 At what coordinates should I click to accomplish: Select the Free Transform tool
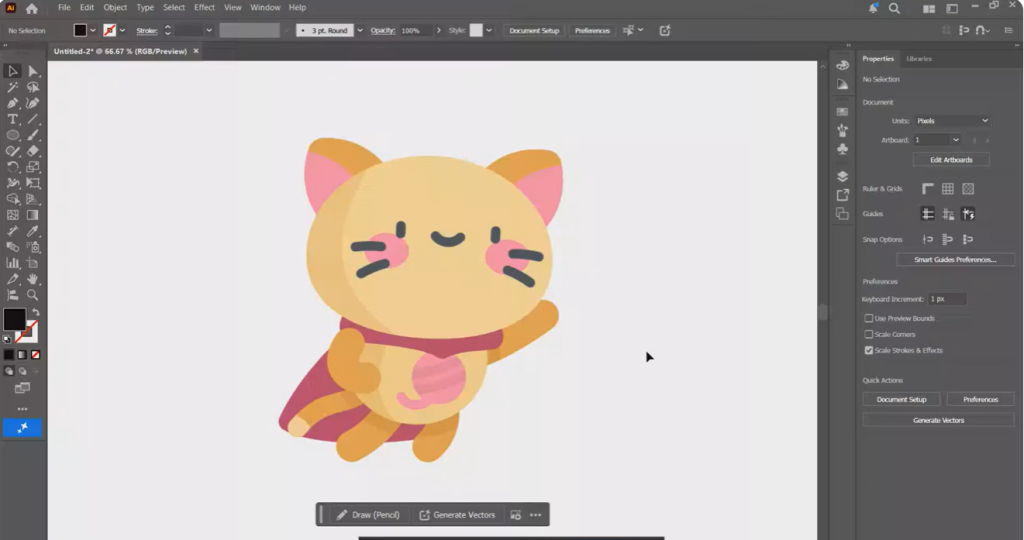tap(33, 183)
